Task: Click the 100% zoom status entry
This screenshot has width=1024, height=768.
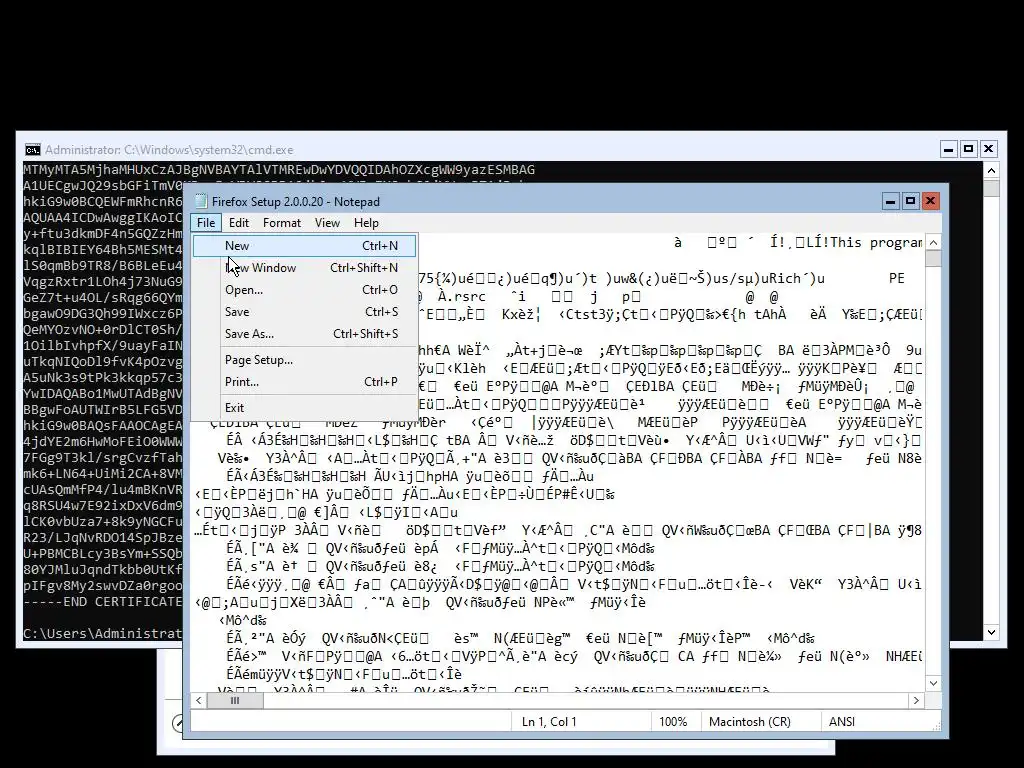Action: click(x=673, y=722)
